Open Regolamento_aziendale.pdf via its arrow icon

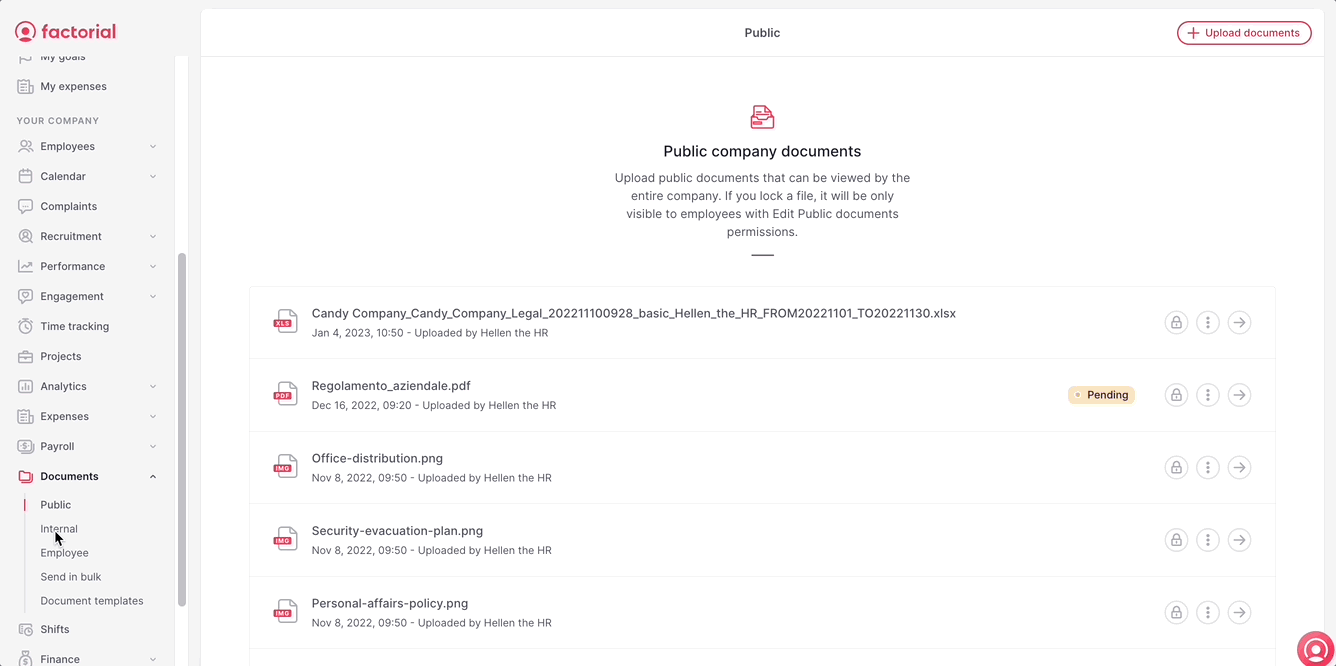pyautogui.click(x=1239, y=395)
